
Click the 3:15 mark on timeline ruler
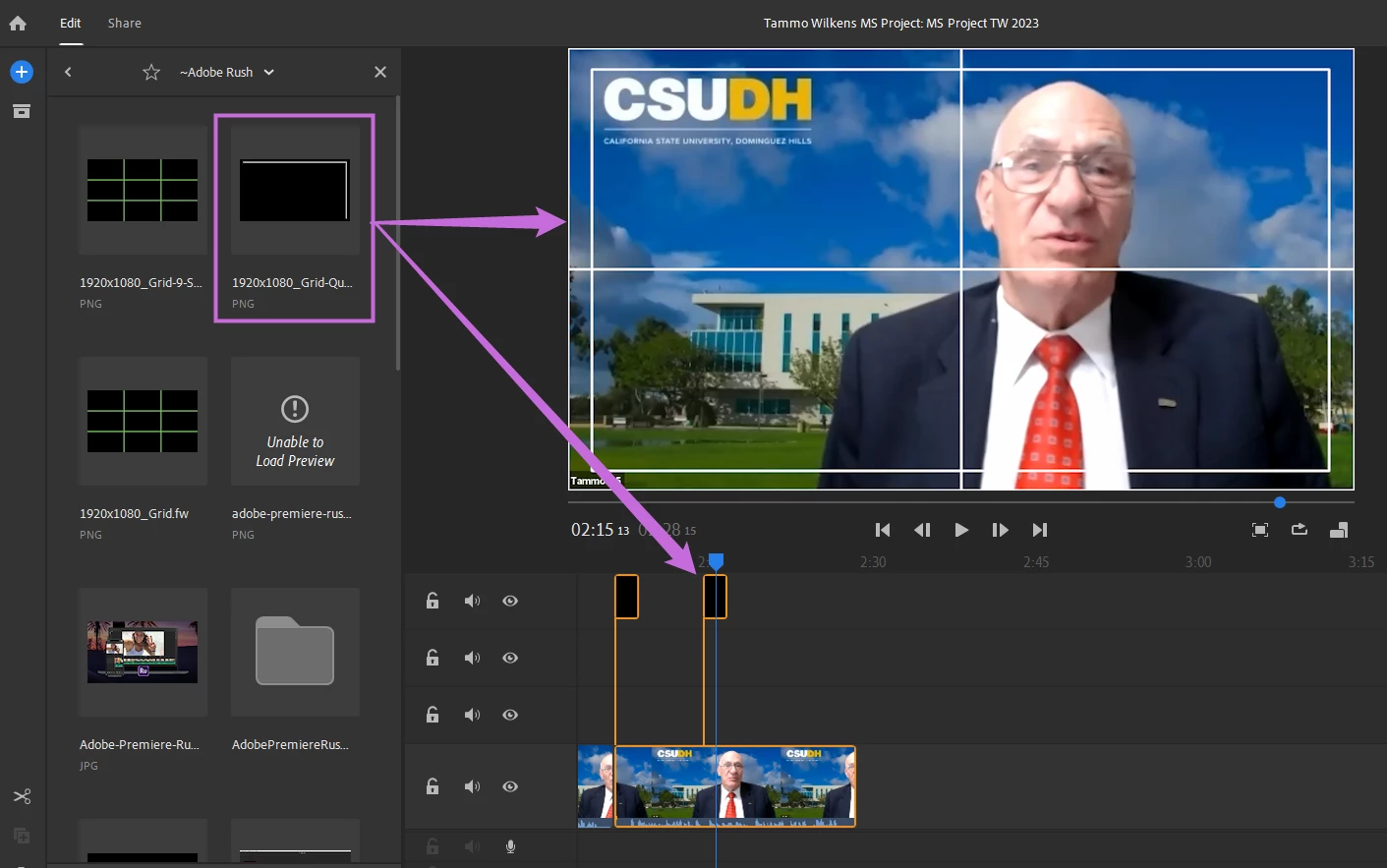coord(1361,562)
